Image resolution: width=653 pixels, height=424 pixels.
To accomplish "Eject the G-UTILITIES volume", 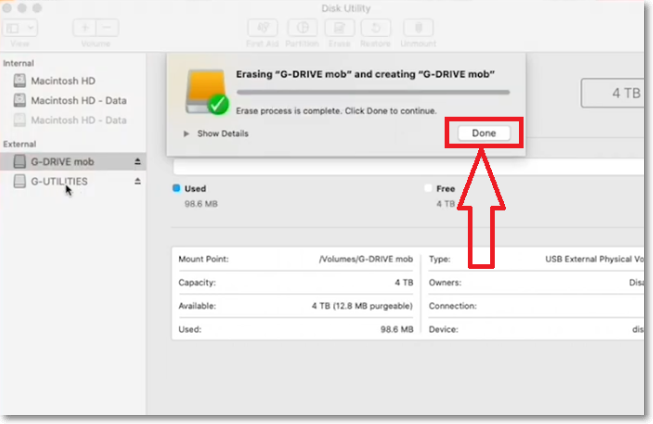I will pyautogui.click(x=137, y=182).
